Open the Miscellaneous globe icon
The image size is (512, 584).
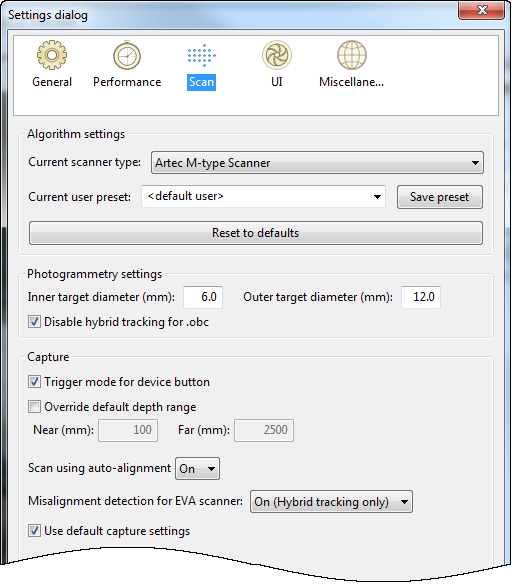pyautogui.click(x=352, y=55)
